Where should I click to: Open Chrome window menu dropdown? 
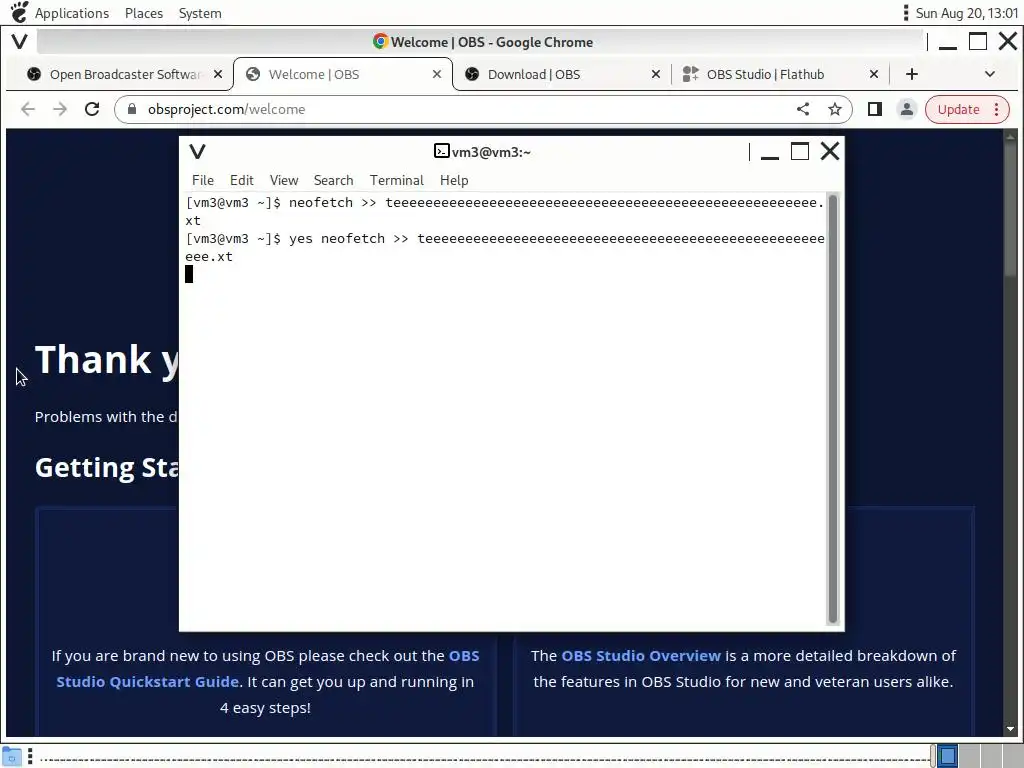[20, 42]
